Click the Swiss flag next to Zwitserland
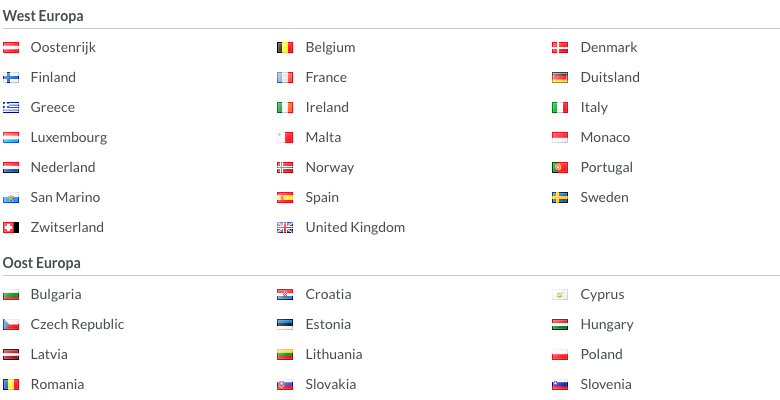This screenshot has width=780, height=400. (x=11, y=227)
